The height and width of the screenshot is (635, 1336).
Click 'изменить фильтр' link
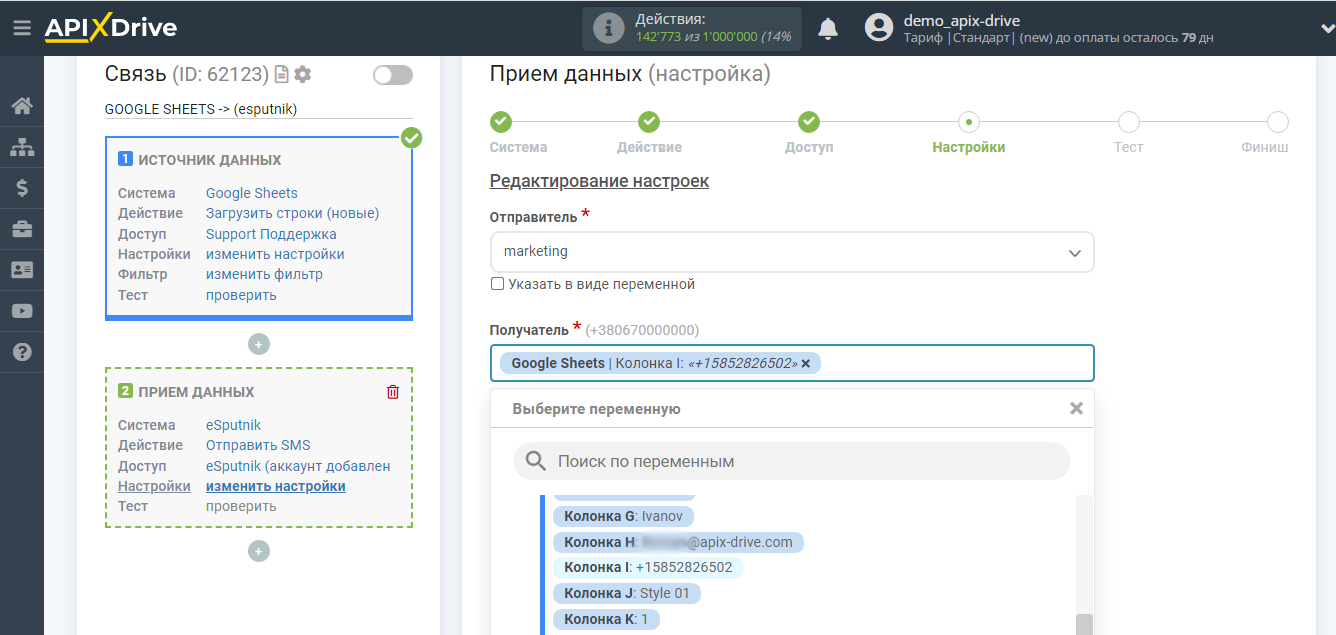click(264, 274)
